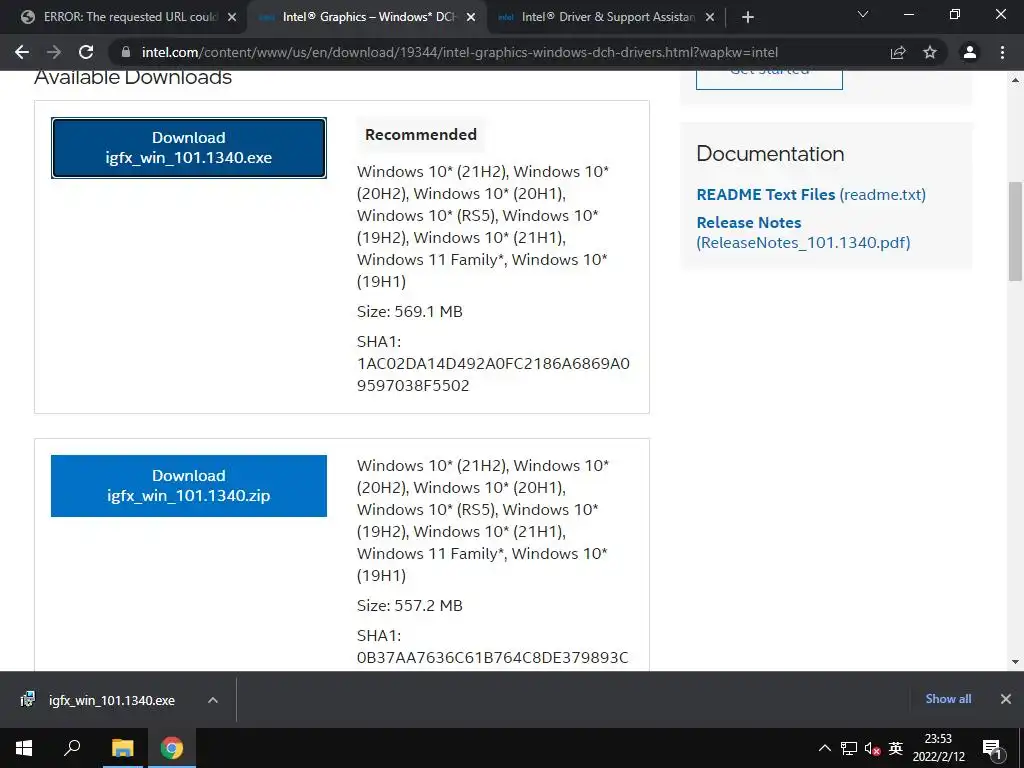The image size is (1024, 768).
Task: Show hidden system tray icons
Action: tap(825, 748)
